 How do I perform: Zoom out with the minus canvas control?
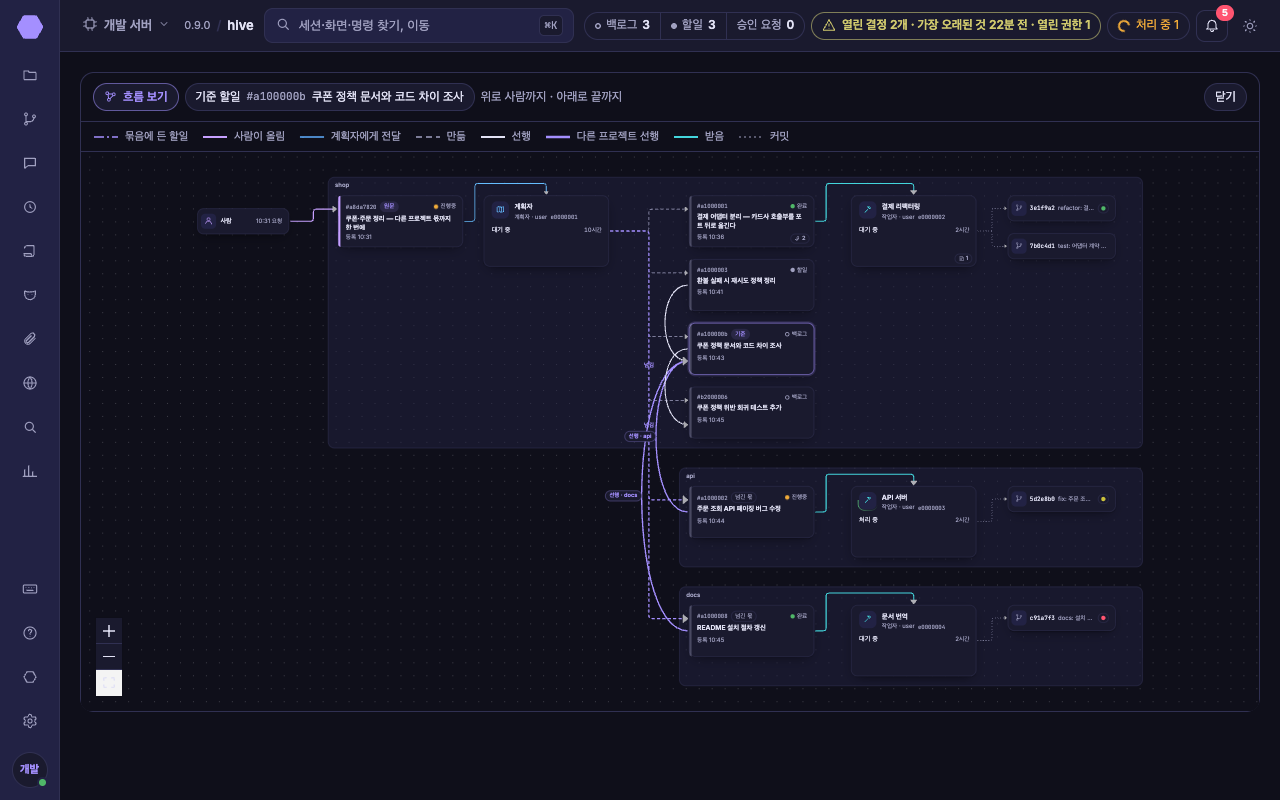(x=109, y=657)
